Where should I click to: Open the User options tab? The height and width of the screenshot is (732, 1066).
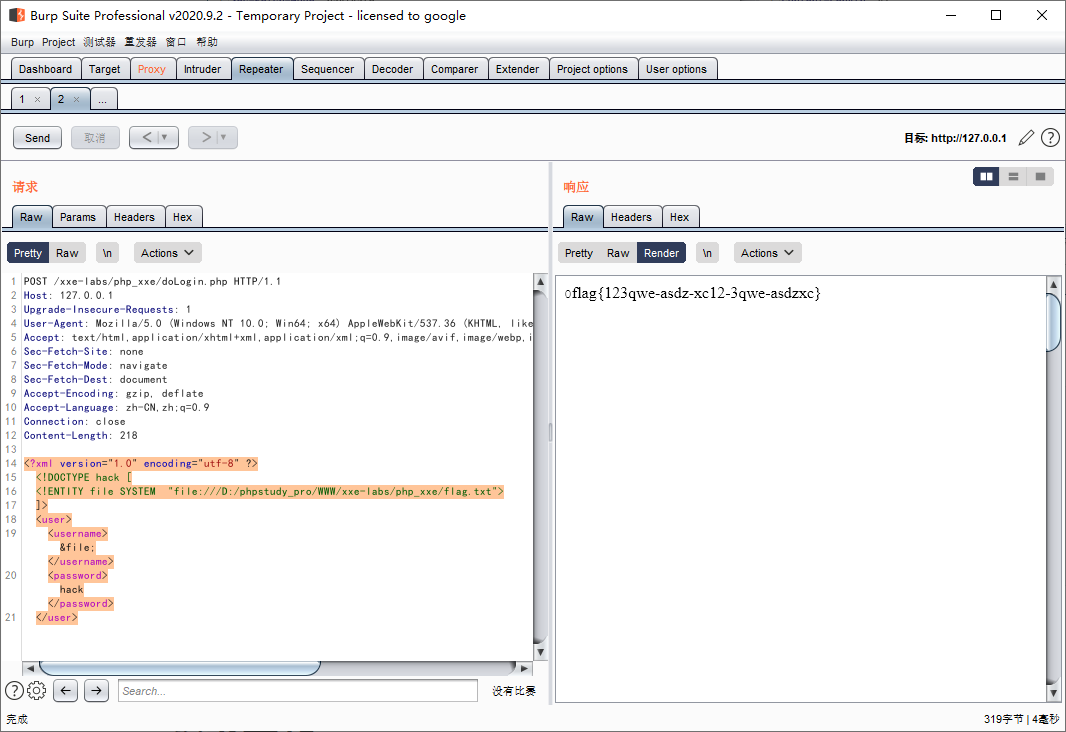click(x=676, y=69)
